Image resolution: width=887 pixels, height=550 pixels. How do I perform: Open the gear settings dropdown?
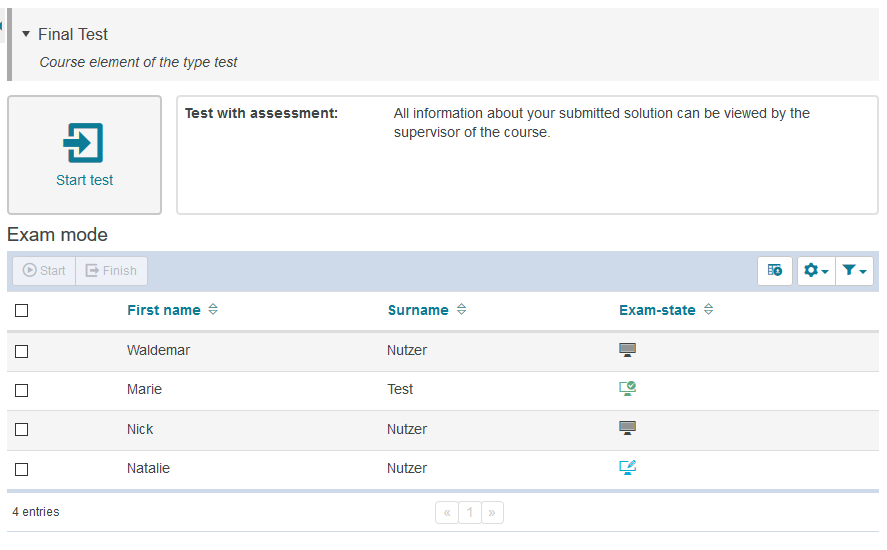(x=816, y=270)
